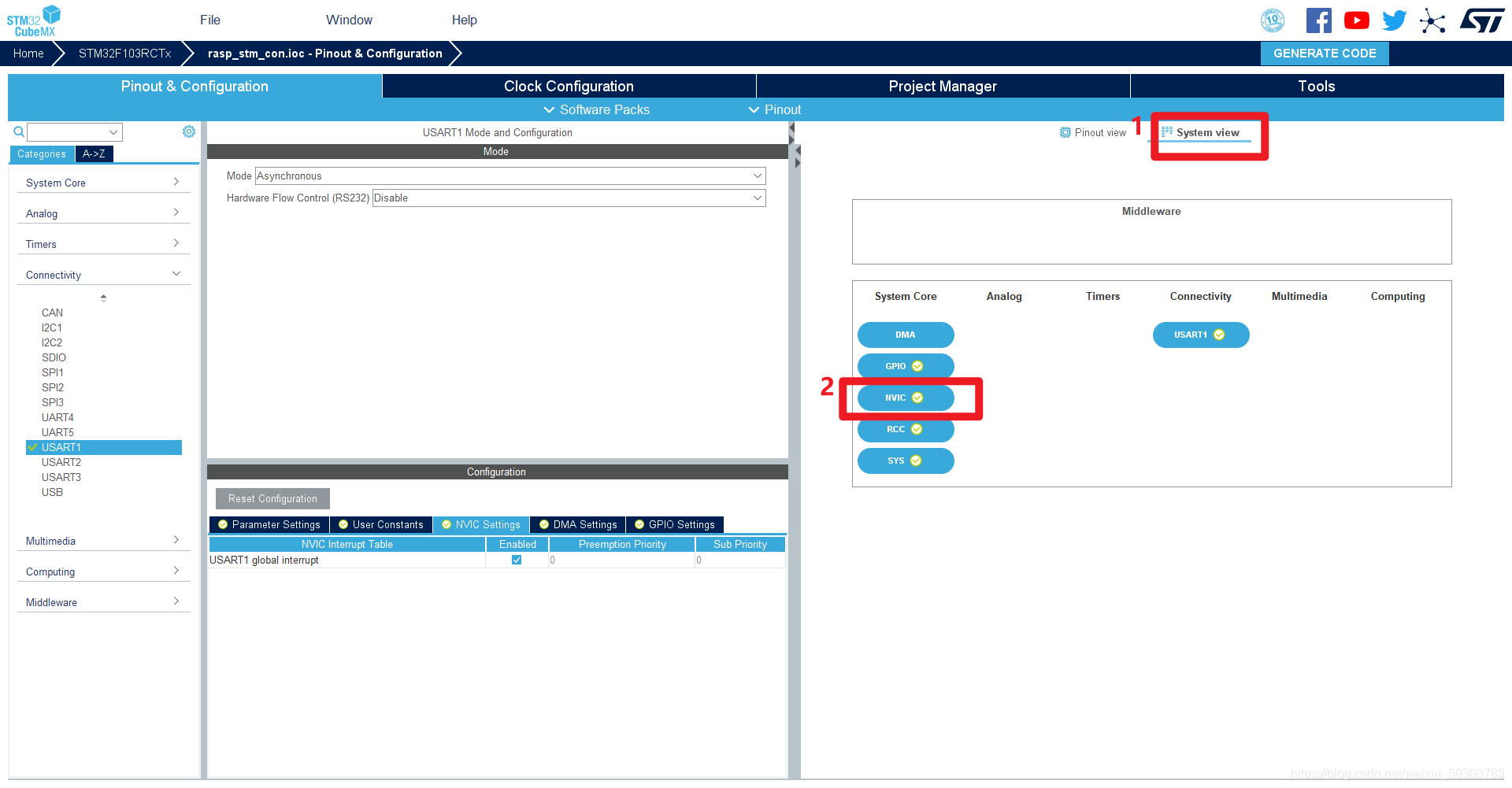The height and width of the screenshot is (788, 1512).
Task: Open USART1 button in Connectivity column
Action: 1201,335
